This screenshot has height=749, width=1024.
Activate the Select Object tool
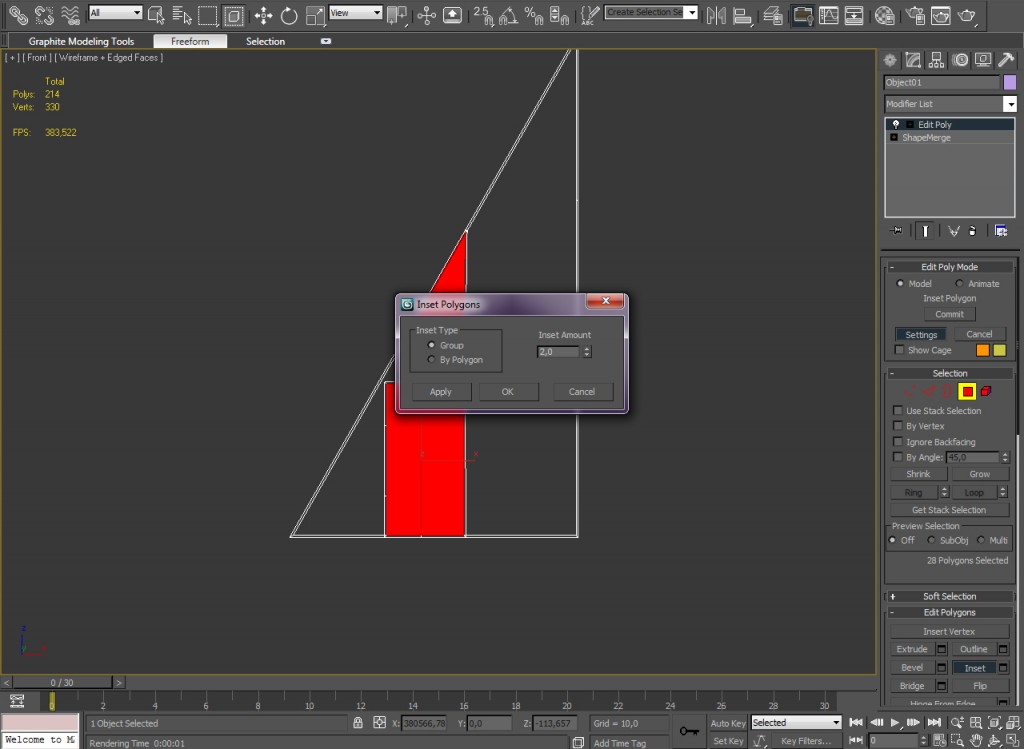coord(156,14)
